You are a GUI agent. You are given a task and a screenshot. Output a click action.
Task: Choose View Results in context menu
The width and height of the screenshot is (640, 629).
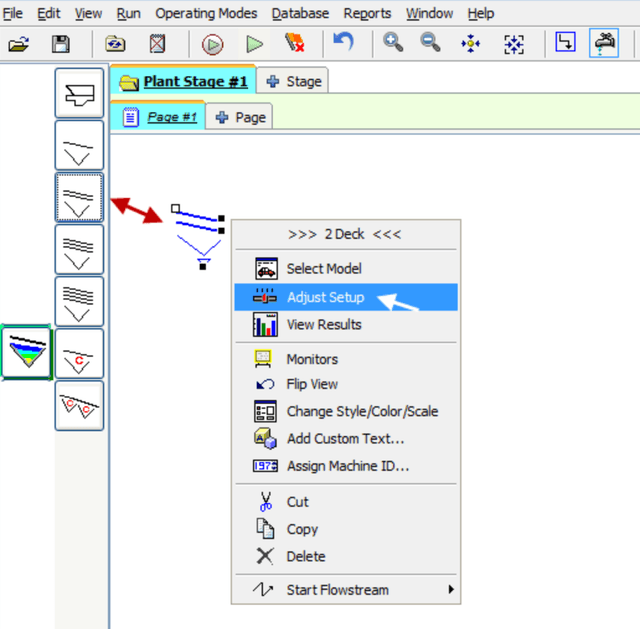click(324, 325)
